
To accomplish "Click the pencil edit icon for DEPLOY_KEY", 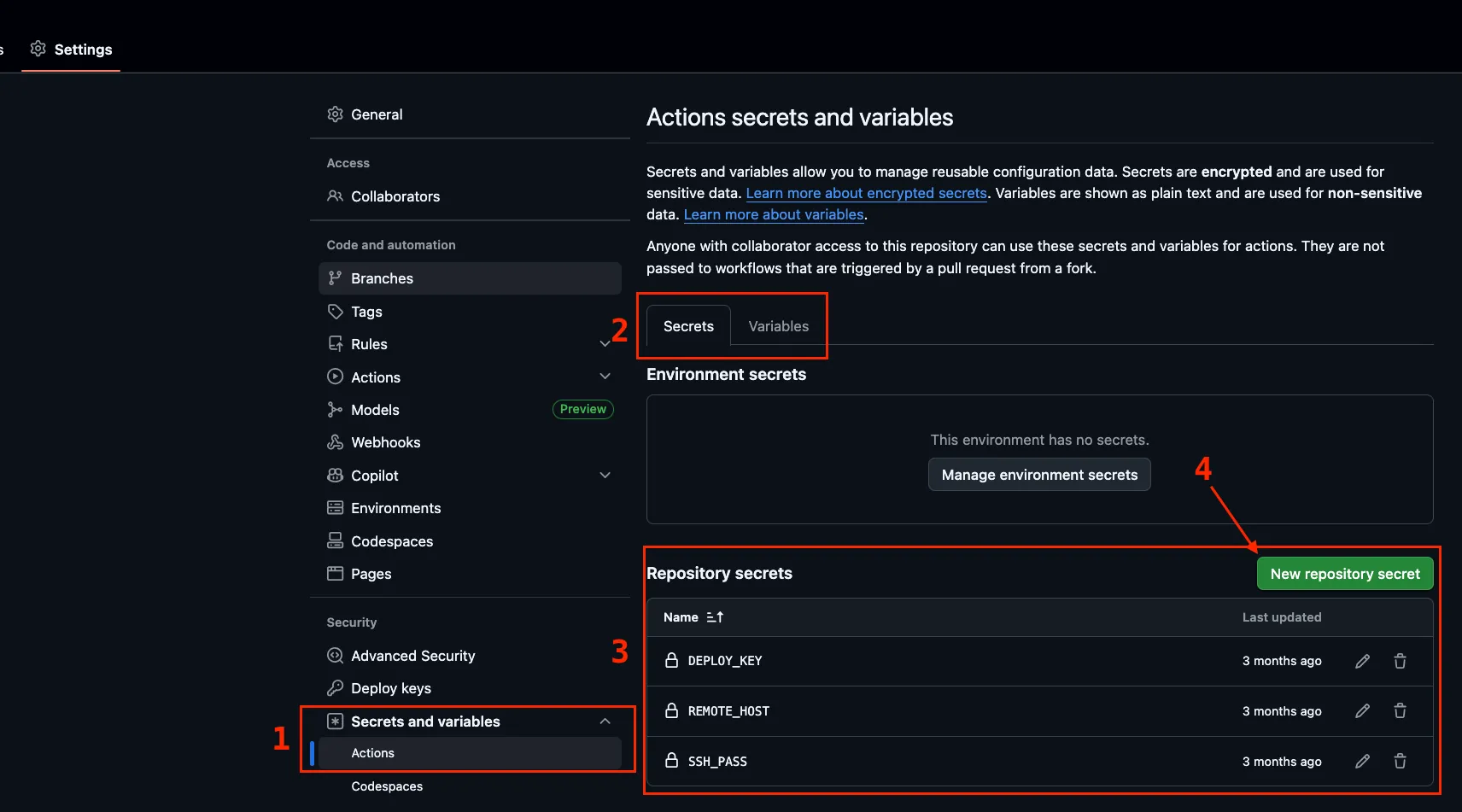I will (1362, 661).
